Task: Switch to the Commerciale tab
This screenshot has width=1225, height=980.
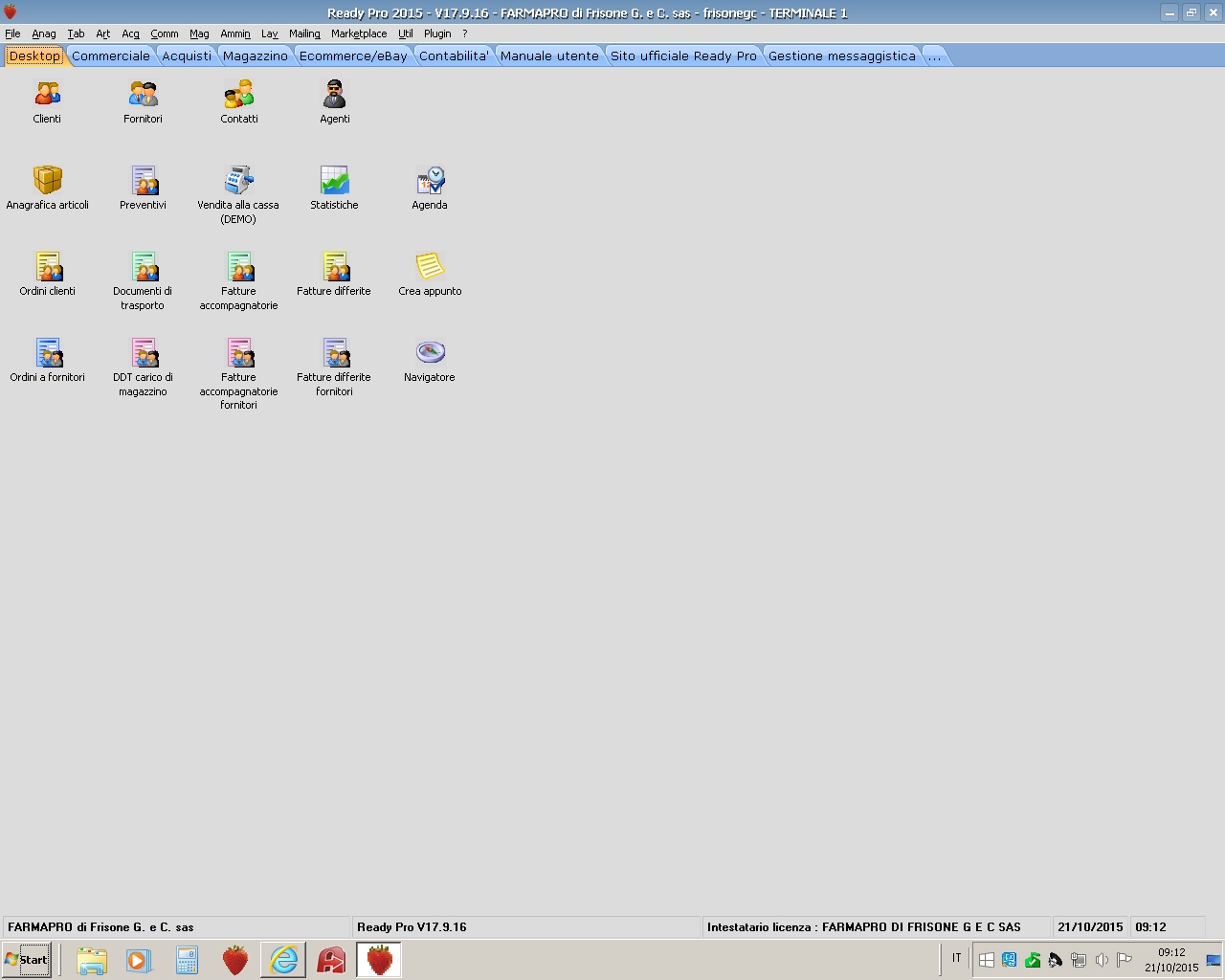Action: [x=111, y=56]
